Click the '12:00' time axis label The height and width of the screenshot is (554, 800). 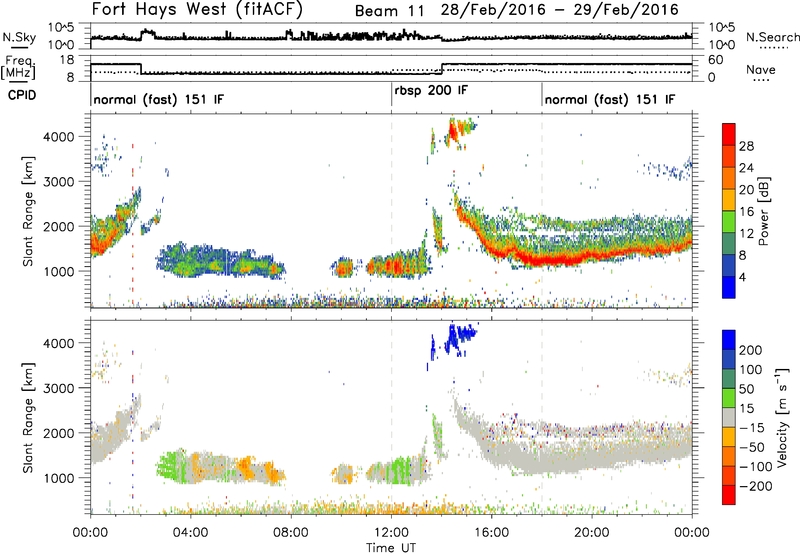click(391, 533)
